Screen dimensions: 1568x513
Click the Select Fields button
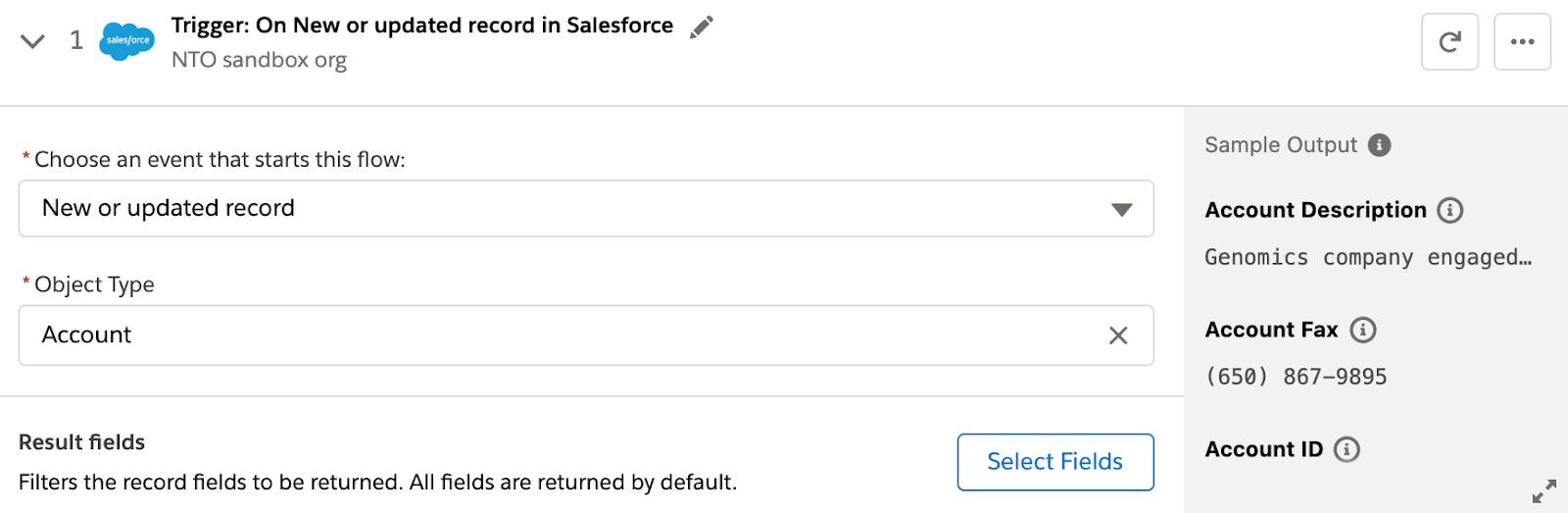pos(1054,462)
